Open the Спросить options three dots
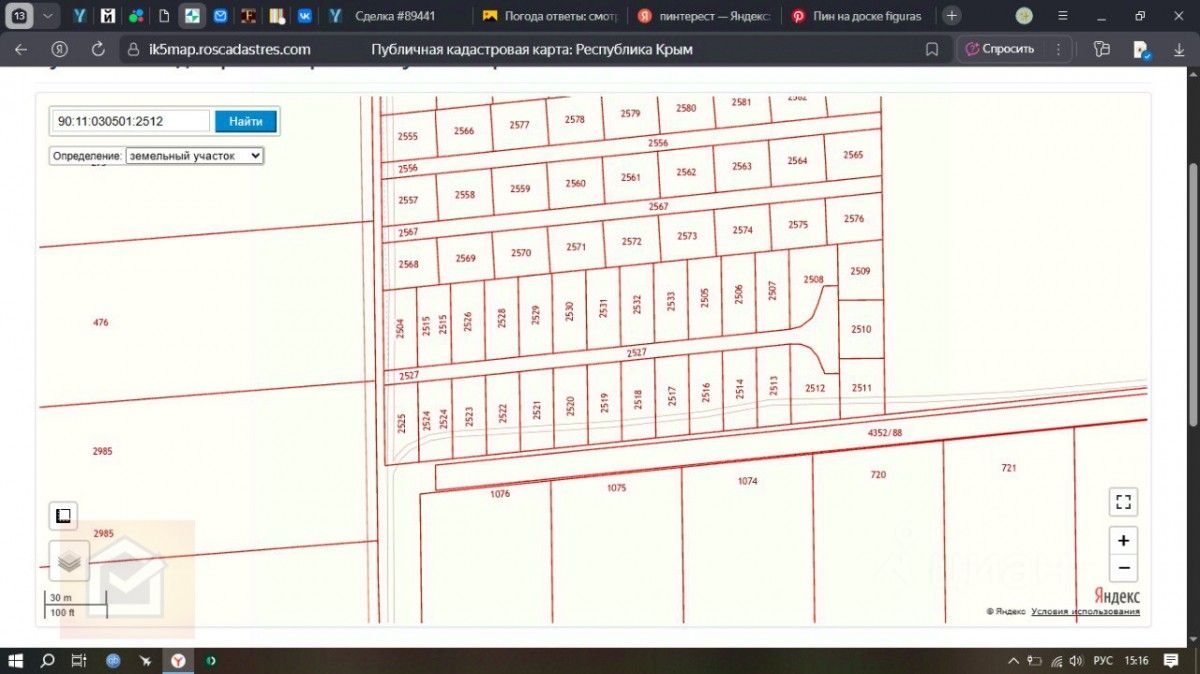Viewport: 1200px width, 674px height. tap(1057, 49)
